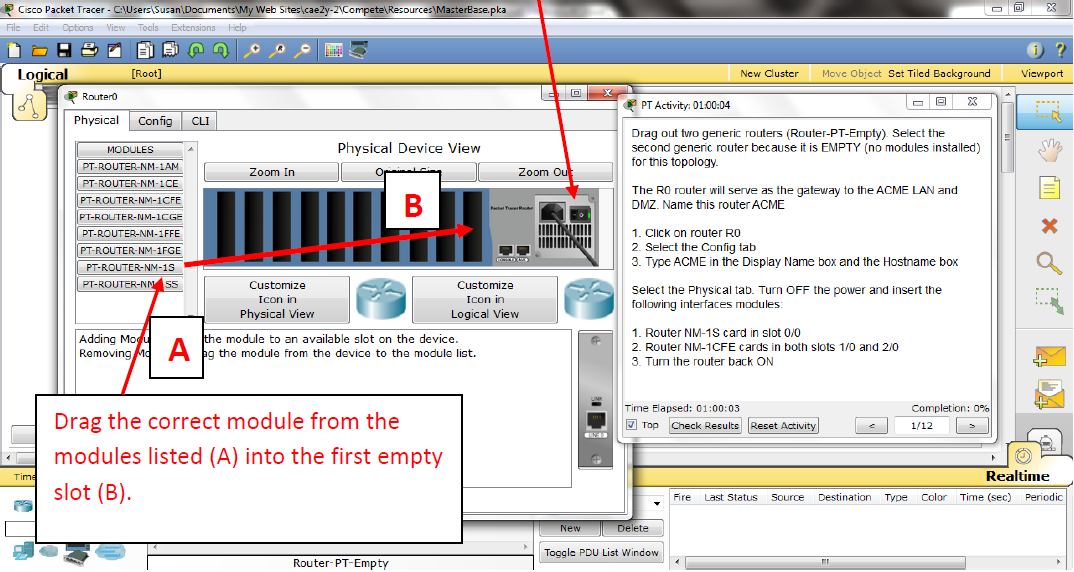This screenshot has height=572, width=1074.
Task: Click the Paste toolbar icon
Action: click(x=171, y=50)
